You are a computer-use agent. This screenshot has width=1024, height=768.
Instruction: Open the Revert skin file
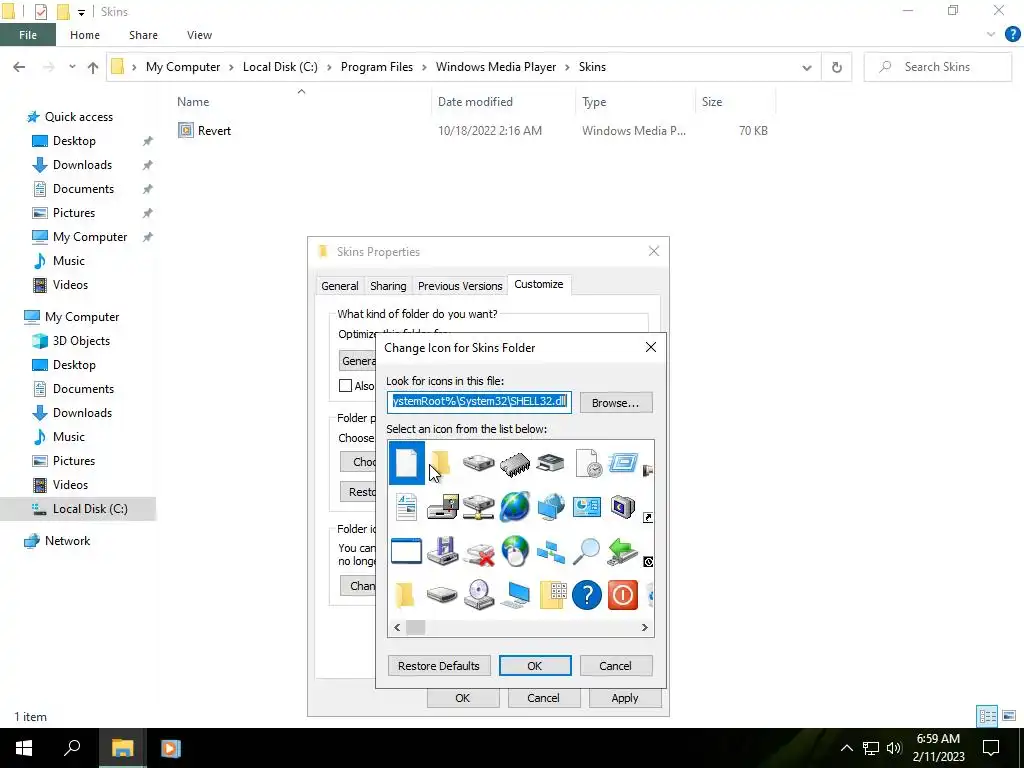[x=214, y=131]
